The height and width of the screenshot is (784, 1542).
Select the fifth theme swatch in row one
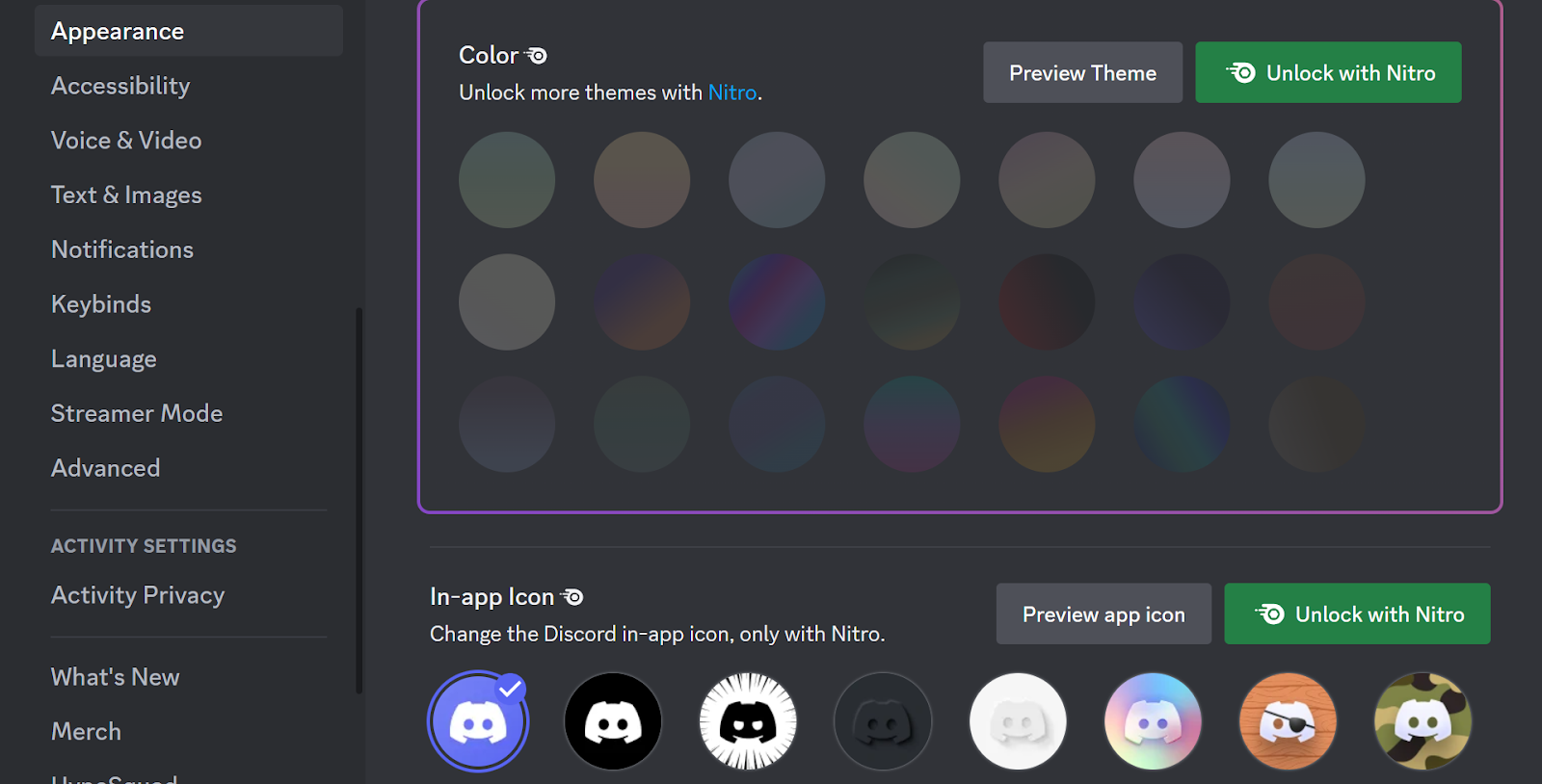(1047, 180)
